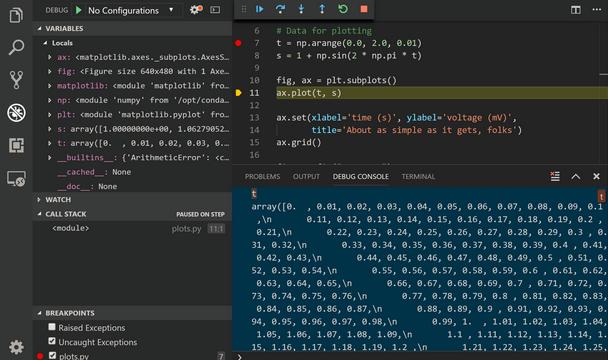Screen dimensions: 608x360
Task: Start debugging with the green play arrow
Action: coord(79,10)
